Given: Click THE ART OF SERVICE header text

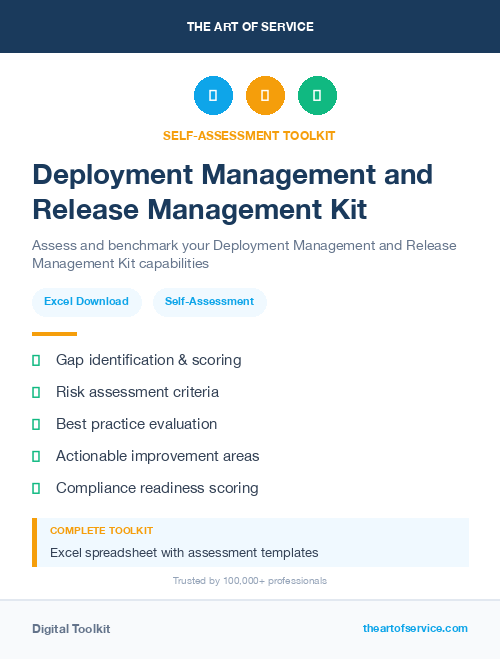Looking at the screenshot, I should pos(250,27).
